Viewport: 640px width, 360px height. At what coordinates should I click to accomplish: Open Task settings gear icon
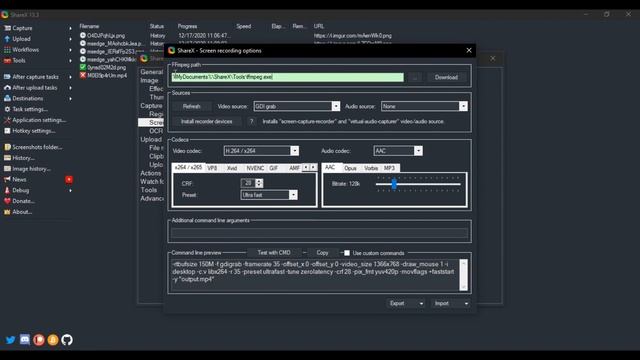coord(7,109)
